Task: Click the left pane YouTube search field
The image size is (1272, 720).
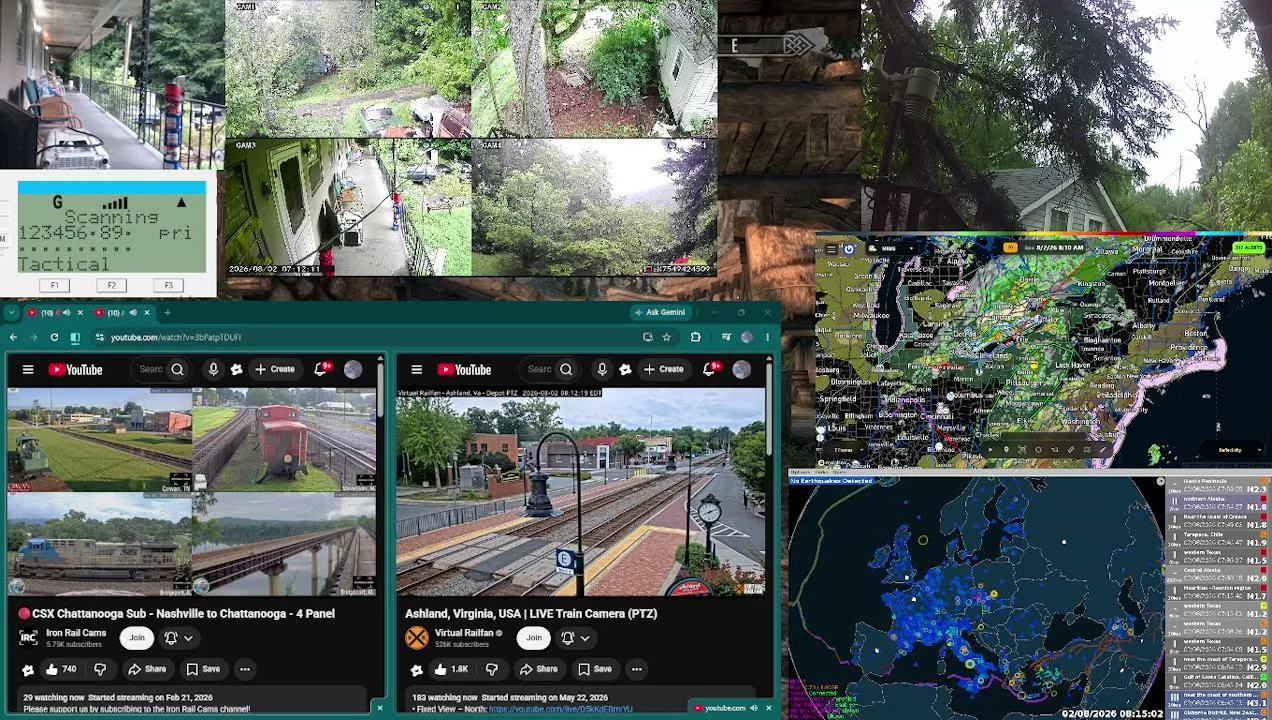Action: (x=150, y=370)
